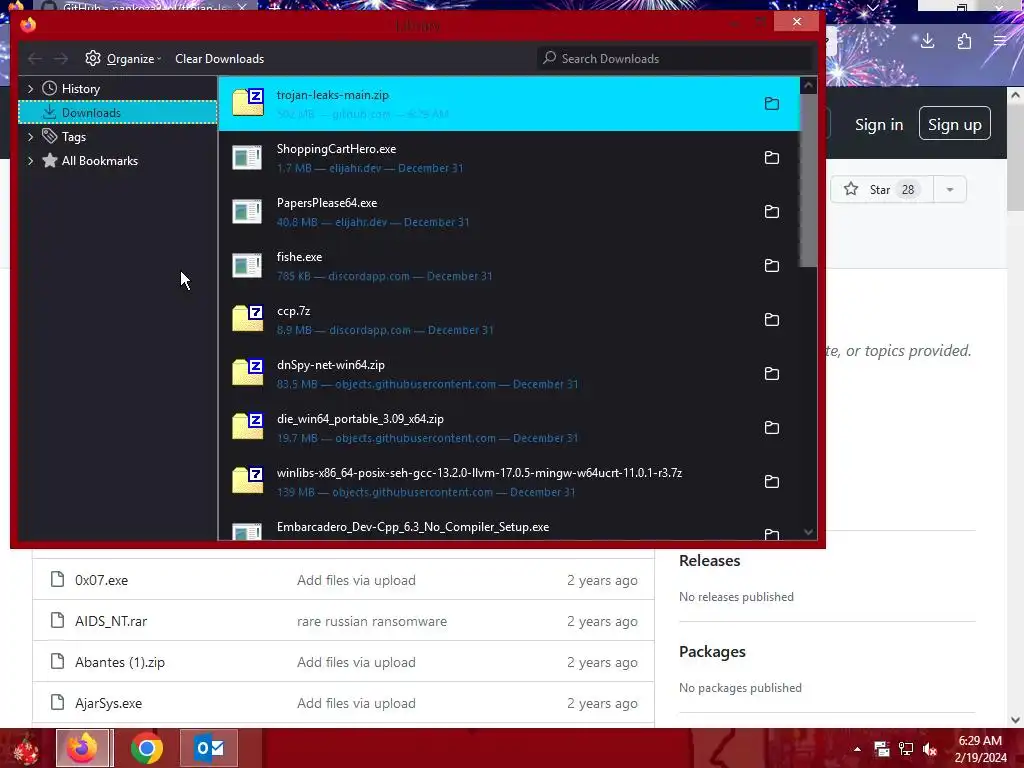
Task: Expand the All Bookmarks tree node
Action: pos(30,161)
